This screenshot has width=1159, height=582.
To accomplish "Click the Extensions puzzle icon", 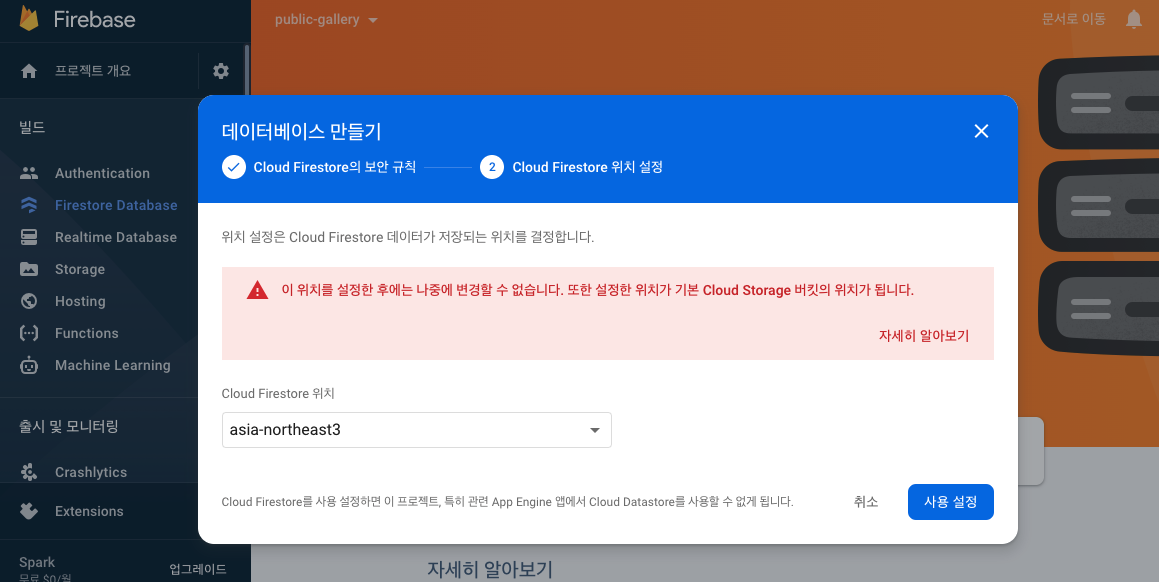I will coord(29,511).
